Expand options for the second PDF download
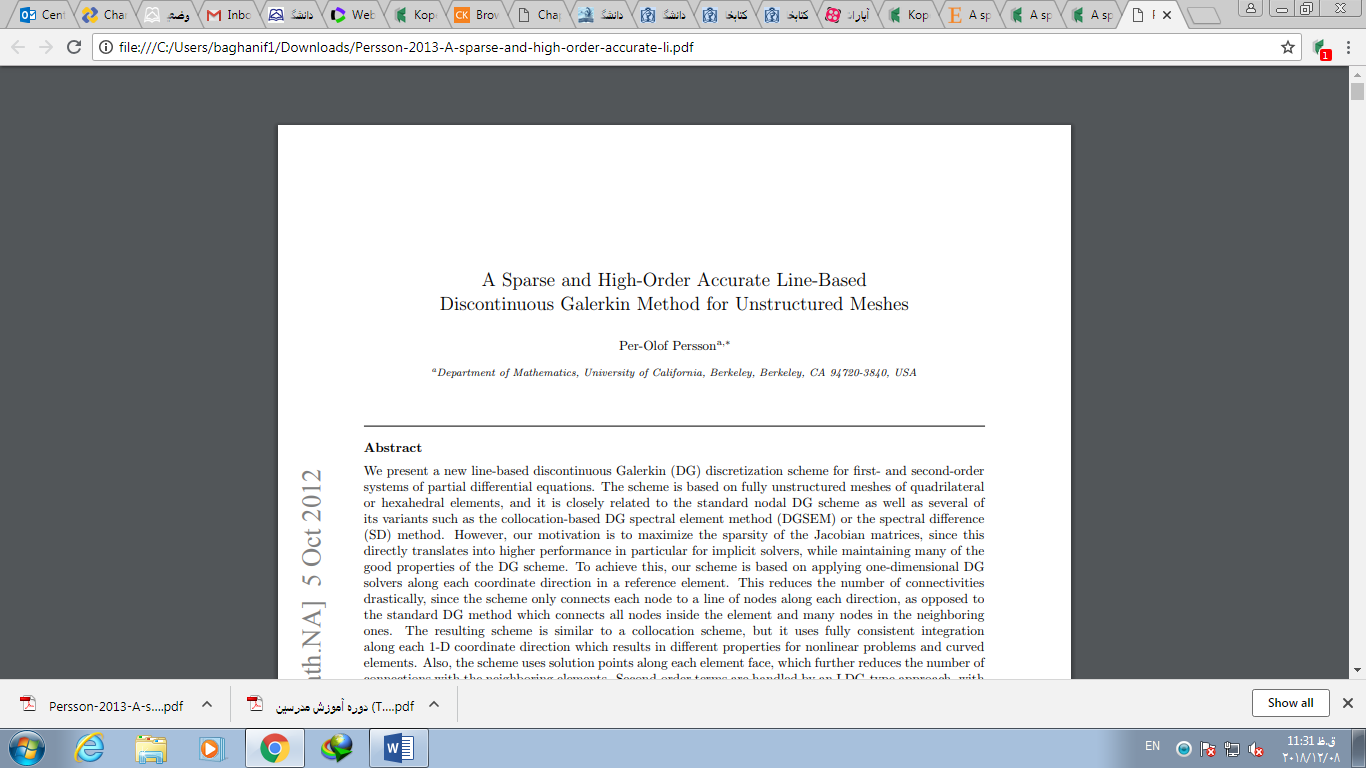 point(434,704)
